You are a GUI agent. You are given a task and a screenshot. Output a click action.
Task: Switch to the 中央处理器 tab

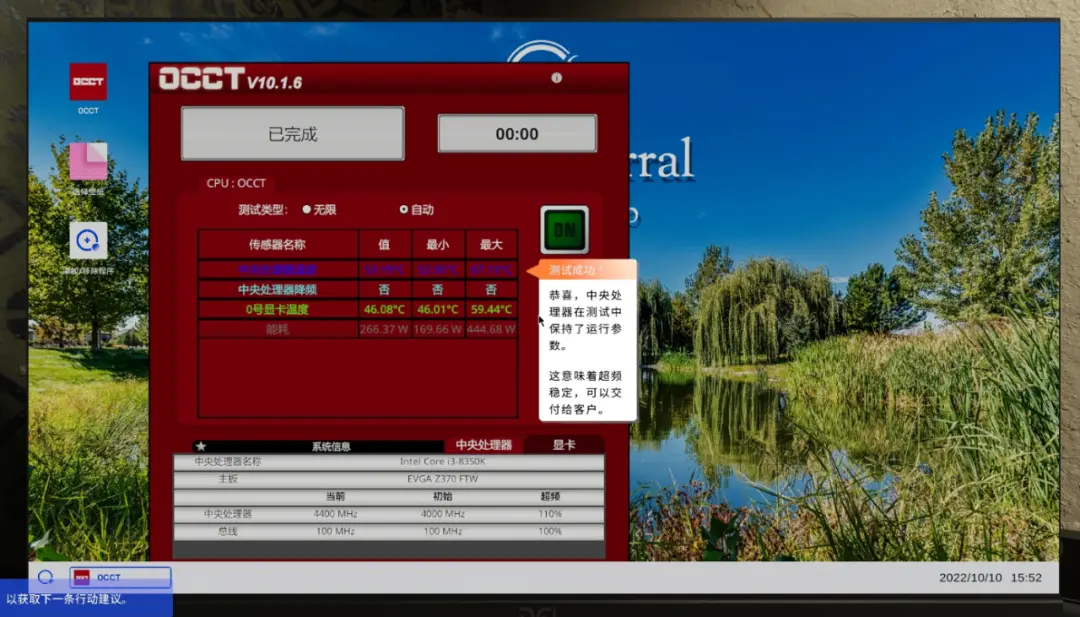(484, 445)
